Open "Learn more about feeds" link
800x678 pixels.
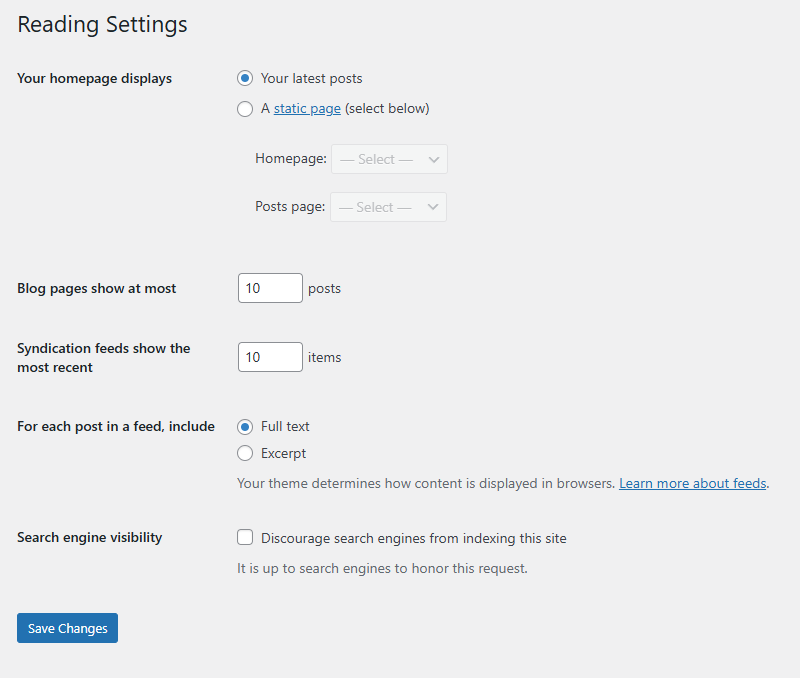(x=692, y=483)
